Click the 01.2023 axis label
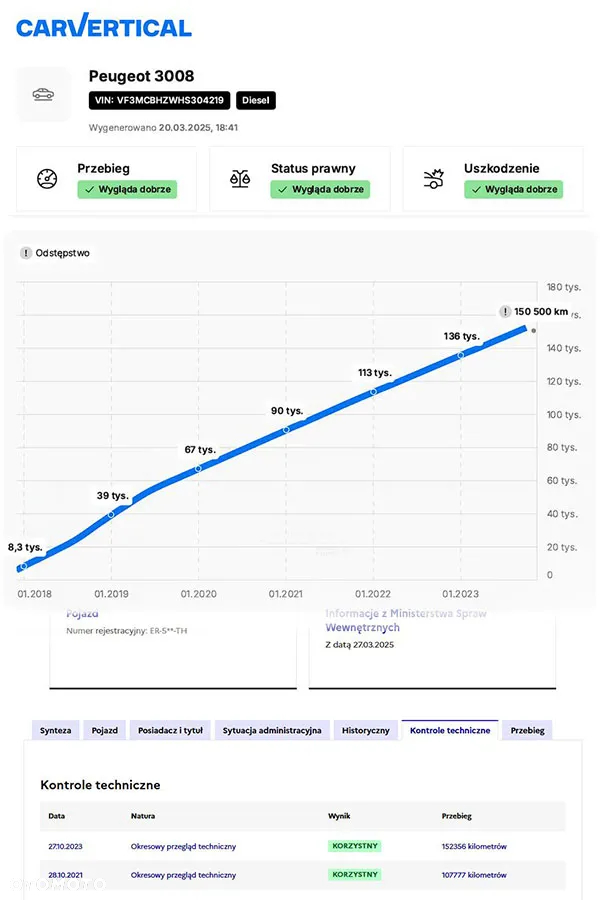This screenshot has height=900, width=600. click(460, 594)
